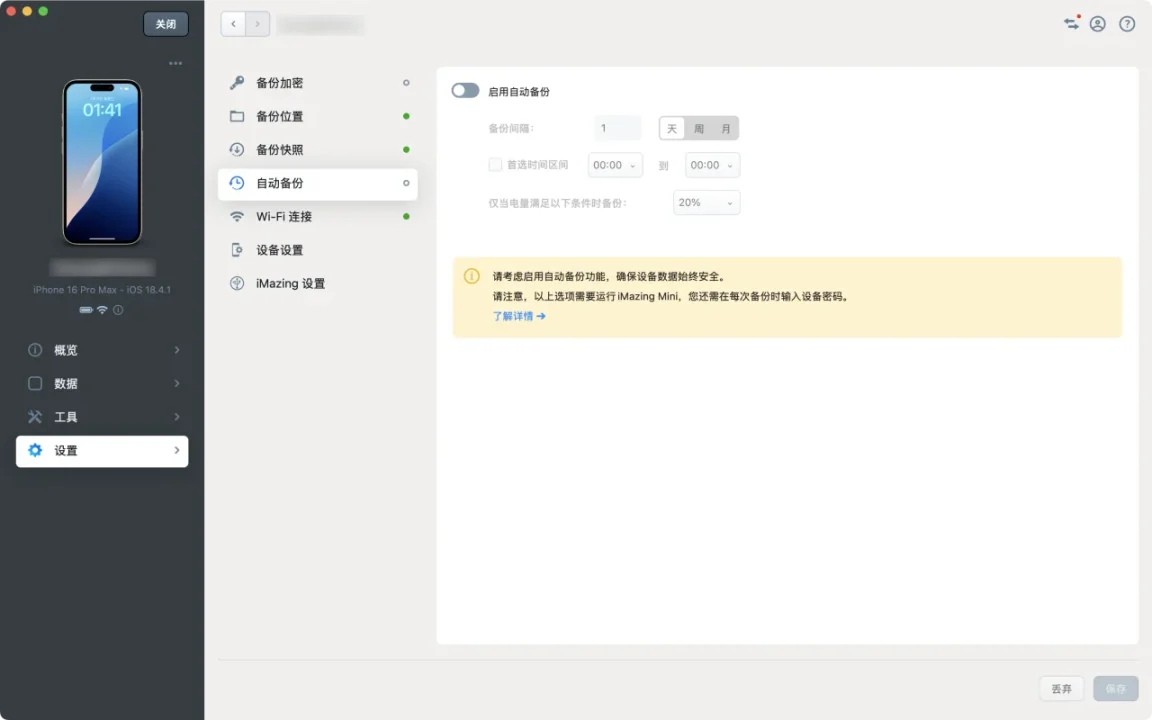The image size is (1152, 720).
Task: Go back with the left arrow button
Action: pyautogui.click(x=234, y=24)
